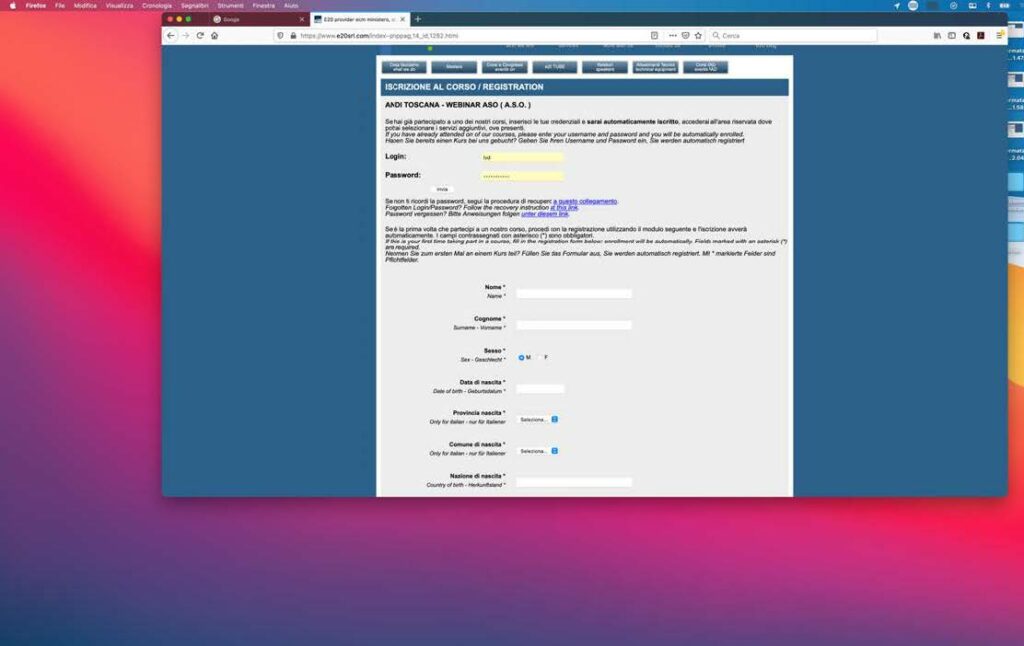Click the red extension icon in toolbar
The height and width of the screenshot is (646, 1024).
pyautogui.click(x=981, y=36)
